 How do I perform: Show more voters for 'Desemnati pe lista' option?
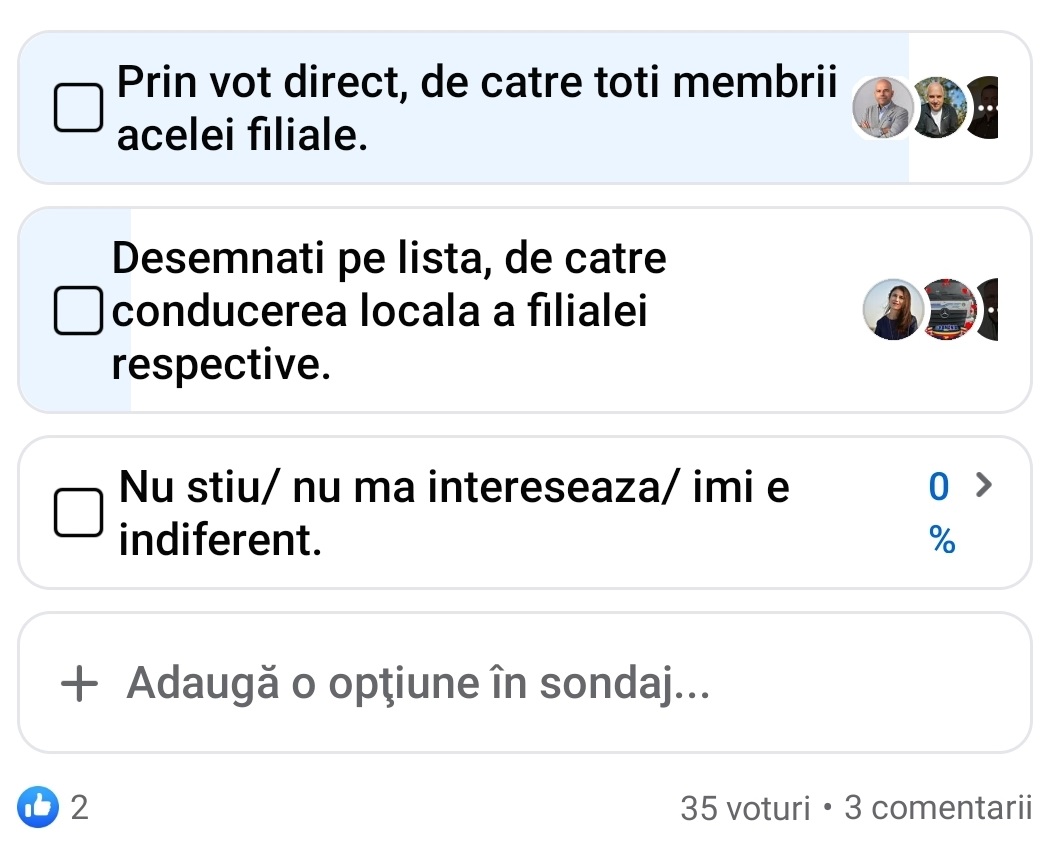[987, 310]
